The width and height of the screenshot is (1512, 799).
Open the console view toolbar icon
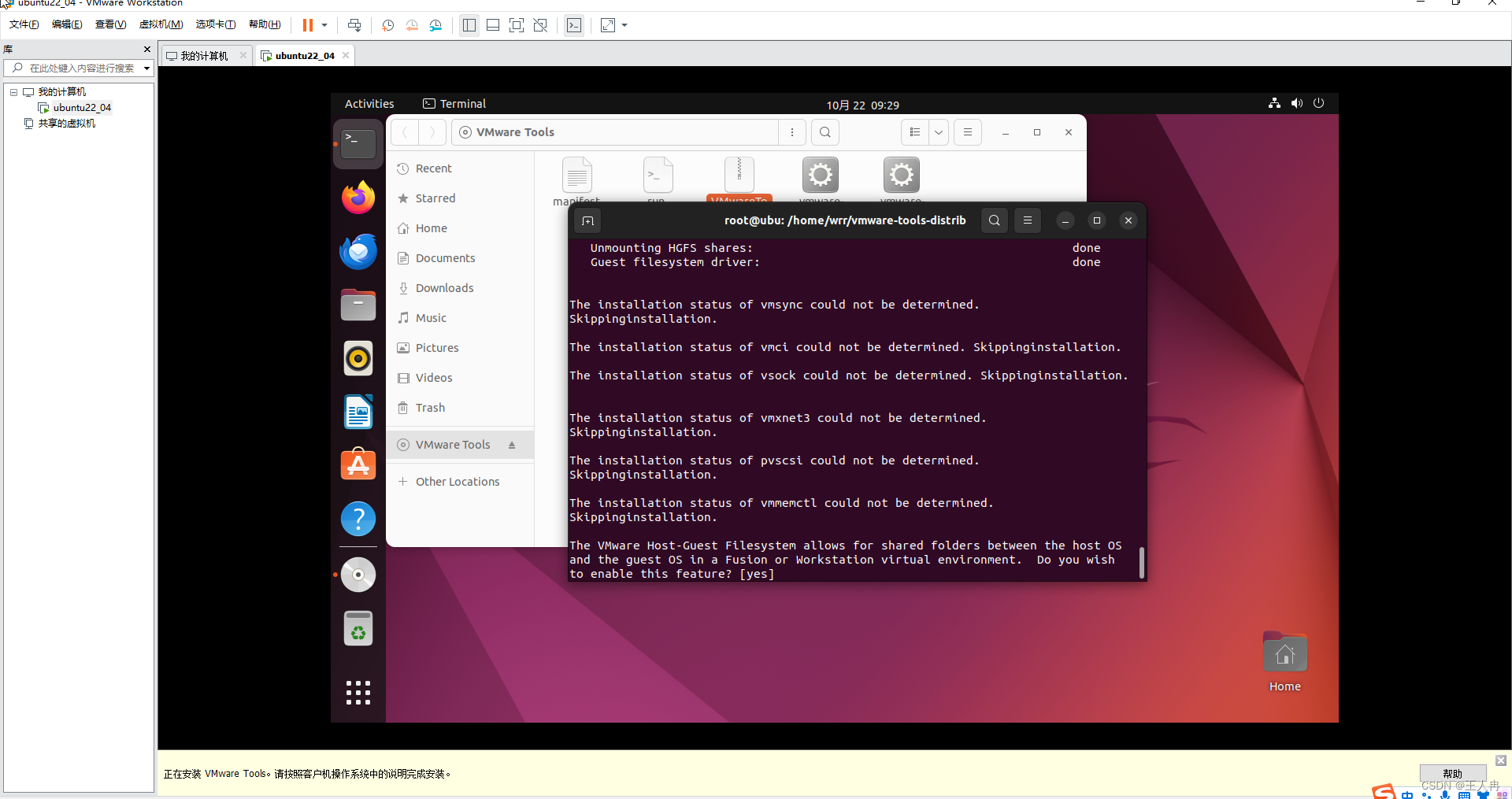(574, 25)
